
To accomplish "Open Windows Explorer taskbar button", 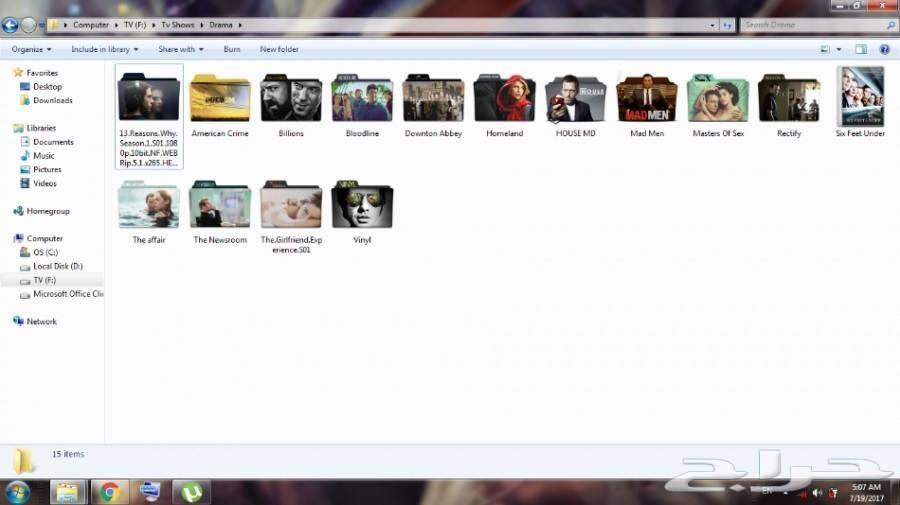I will [x=68, y=492].
